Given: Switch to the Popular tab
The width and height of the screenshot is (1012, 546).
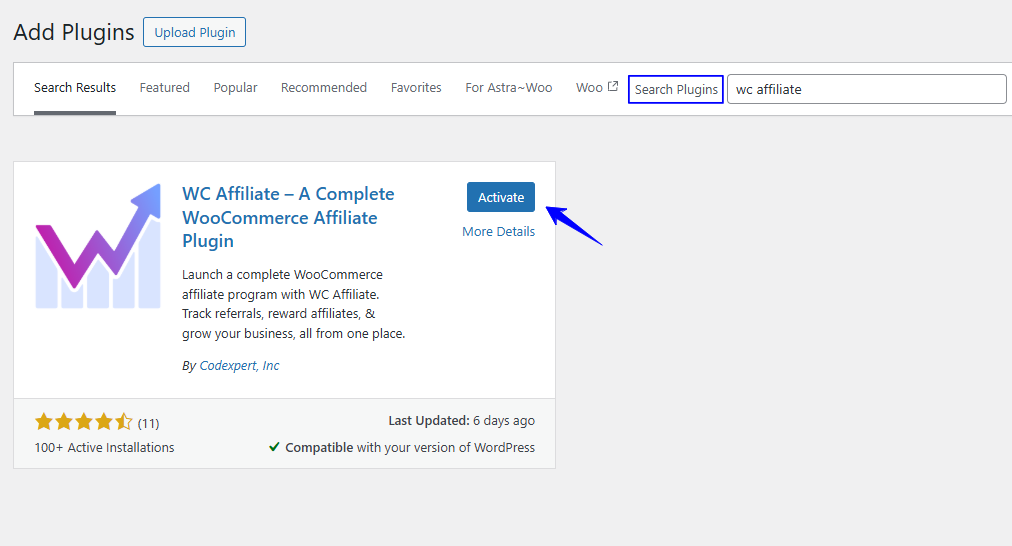Looking at the screenshot, I should [236, 88].
